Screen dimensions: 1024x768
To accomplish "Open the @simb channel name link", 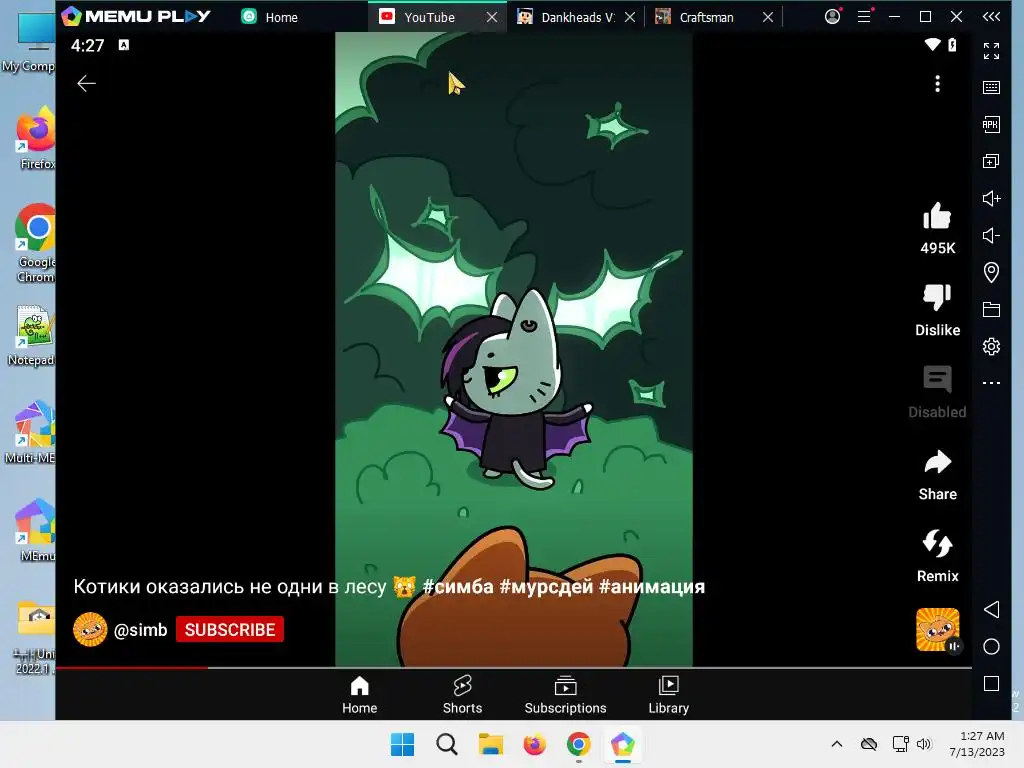I will [x=140, y=630].
